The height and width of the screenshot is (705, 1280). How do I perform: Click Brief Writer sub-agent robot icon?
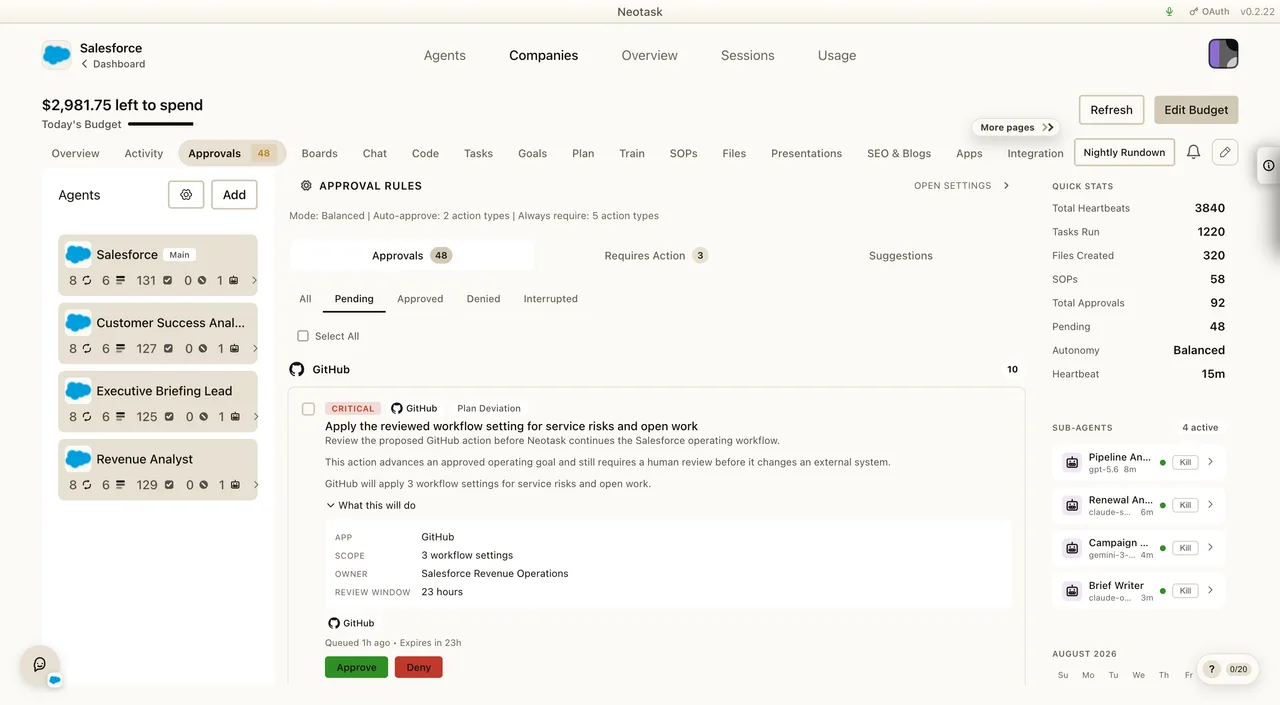click(x=1072, y=591)
